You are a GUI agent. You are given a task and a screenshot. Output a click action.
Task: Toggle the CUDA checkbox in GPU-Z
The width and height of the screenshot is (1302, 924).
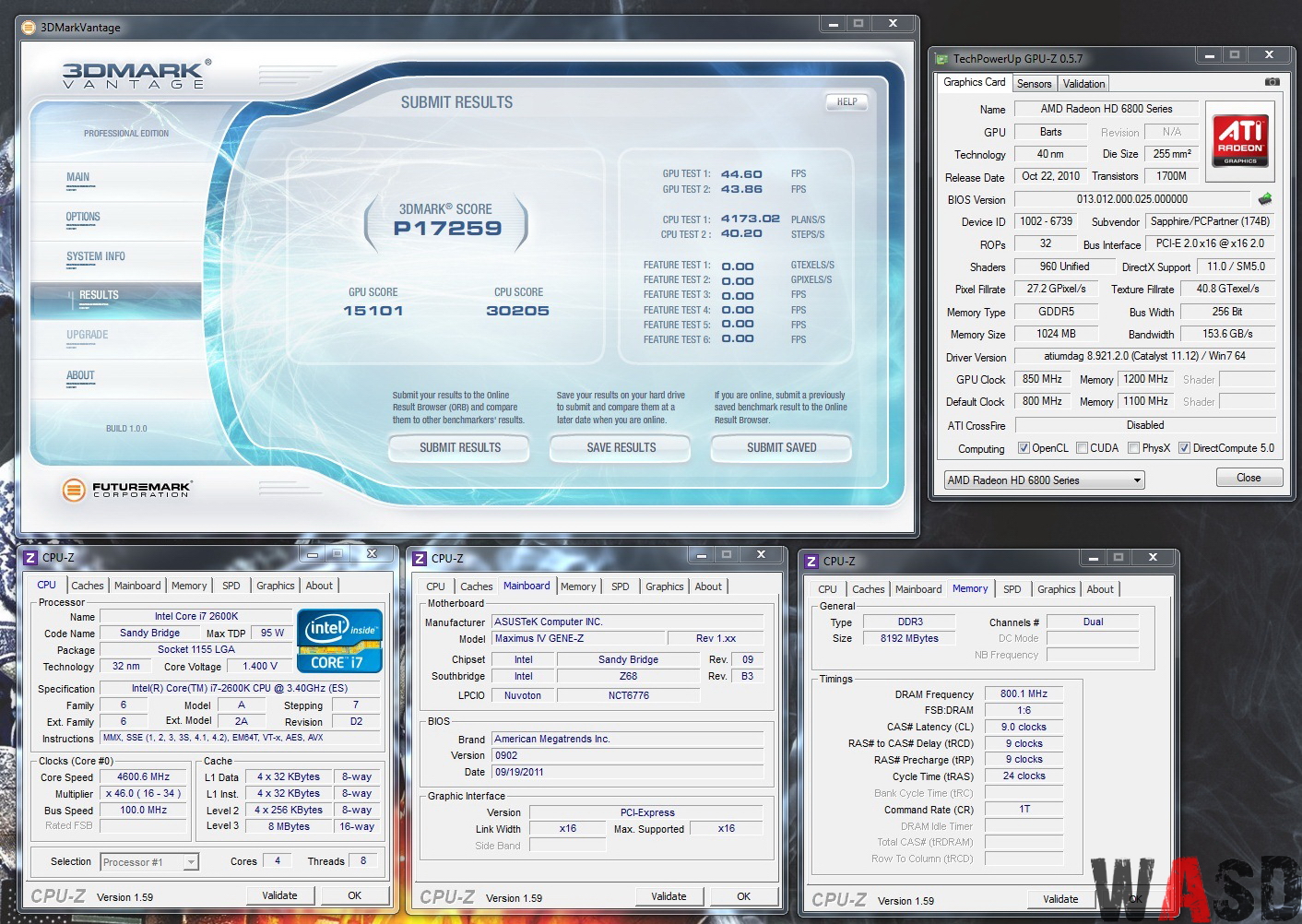[x=1082, y=448]
